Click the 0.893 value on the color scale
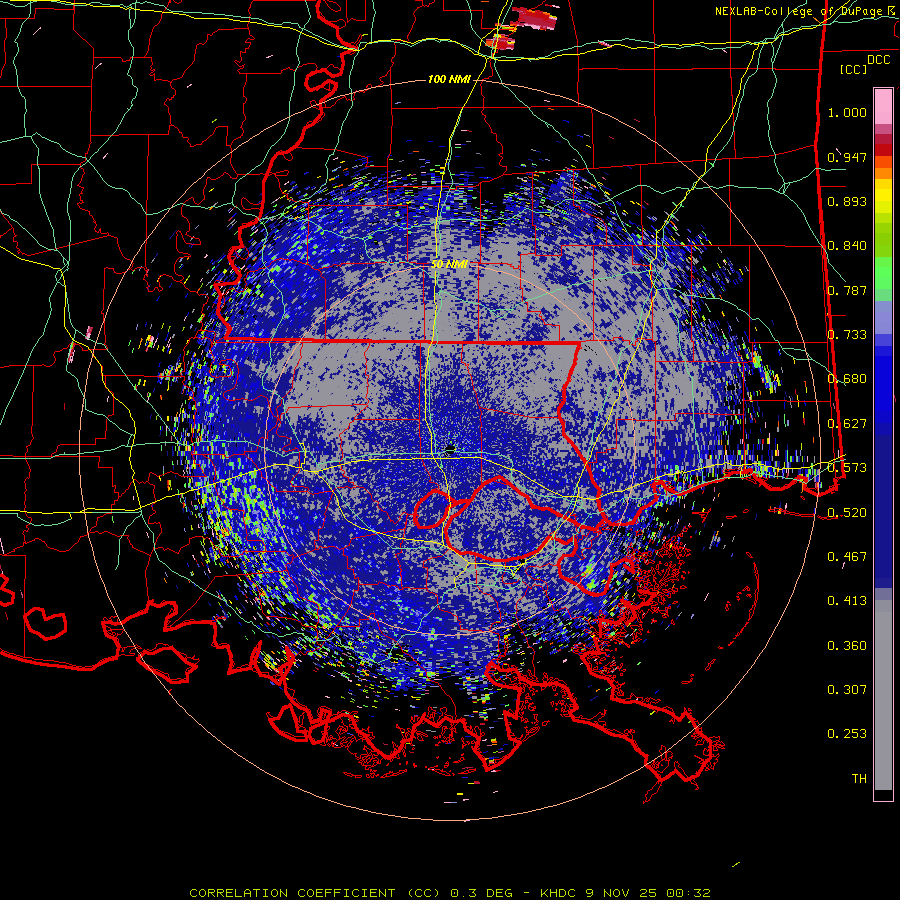Screen dimensions: 900x900 pos(847,201)
